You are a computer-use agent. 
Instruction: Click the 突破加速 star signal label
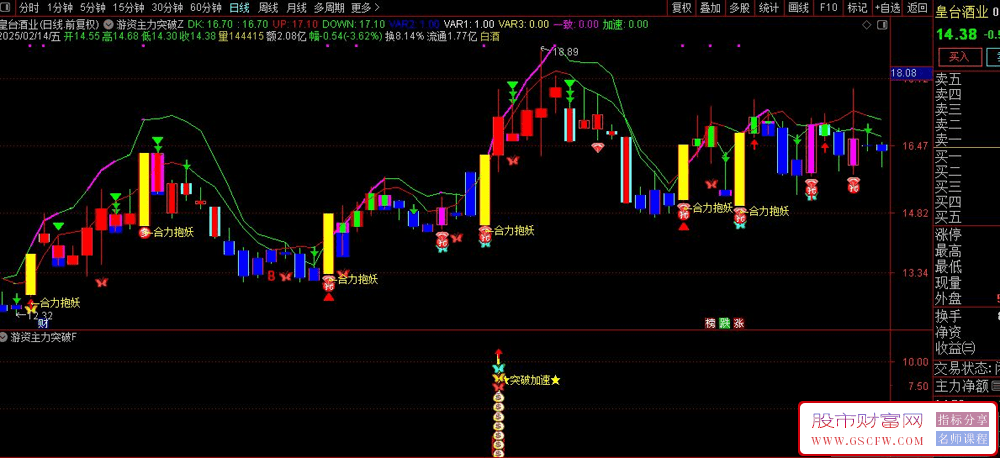tap(534, 380)
